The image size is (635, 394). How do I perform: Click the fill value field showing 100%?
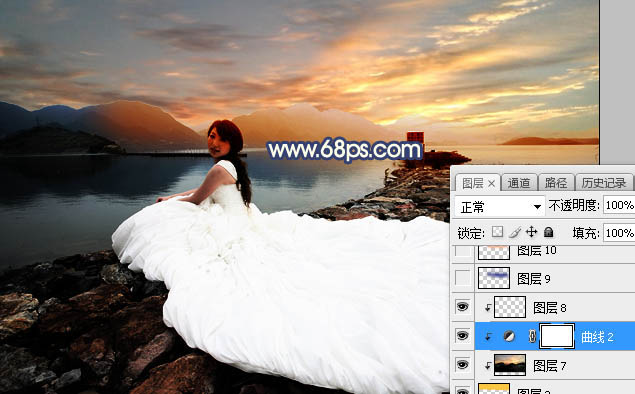coord(619,233)
